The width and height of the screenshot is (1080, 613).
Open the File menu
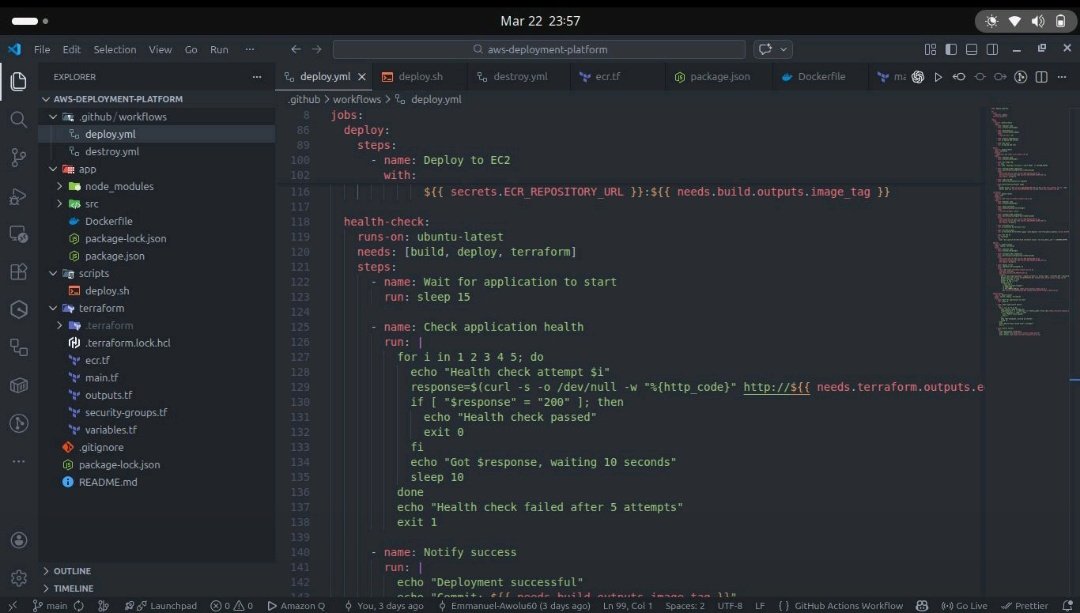coord(42,50)
